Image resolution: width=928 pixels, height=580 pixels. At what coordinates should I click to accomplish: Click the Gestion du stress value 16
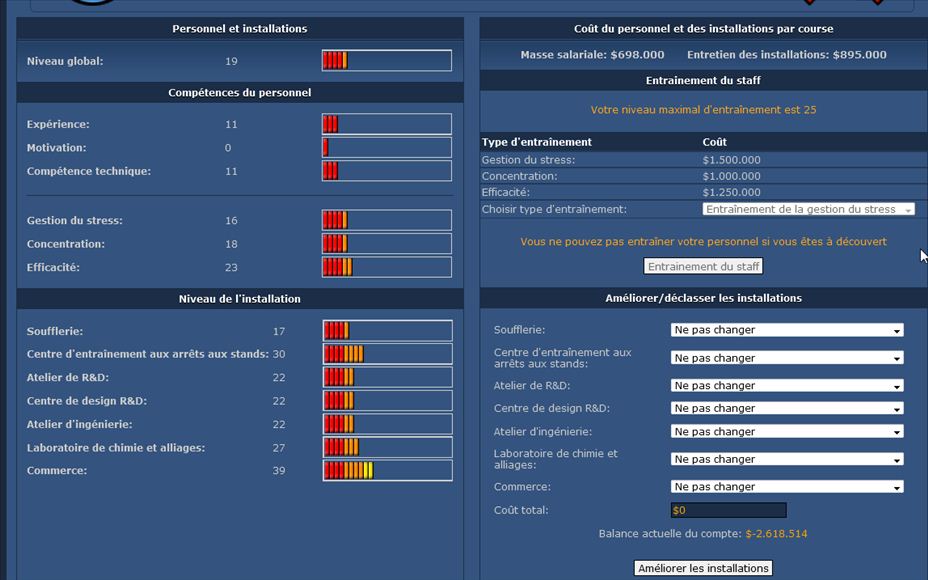point(231,221)
